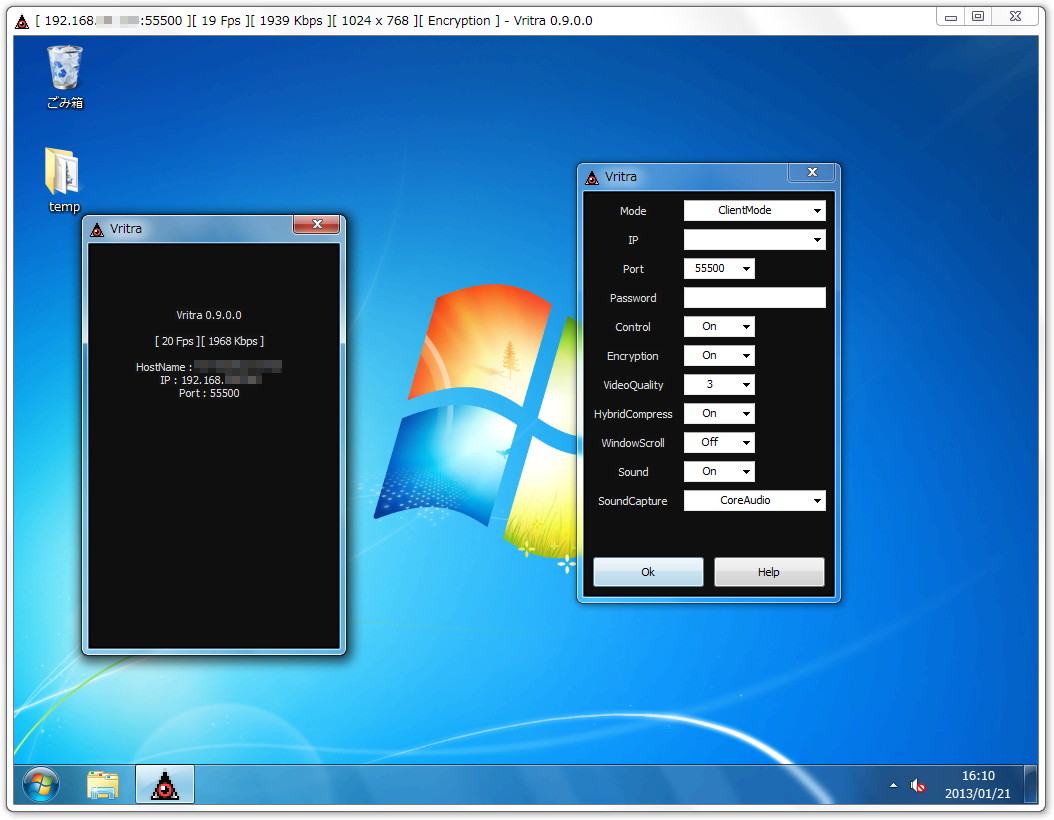Click the Windows Start orb

tap(38, 785)
